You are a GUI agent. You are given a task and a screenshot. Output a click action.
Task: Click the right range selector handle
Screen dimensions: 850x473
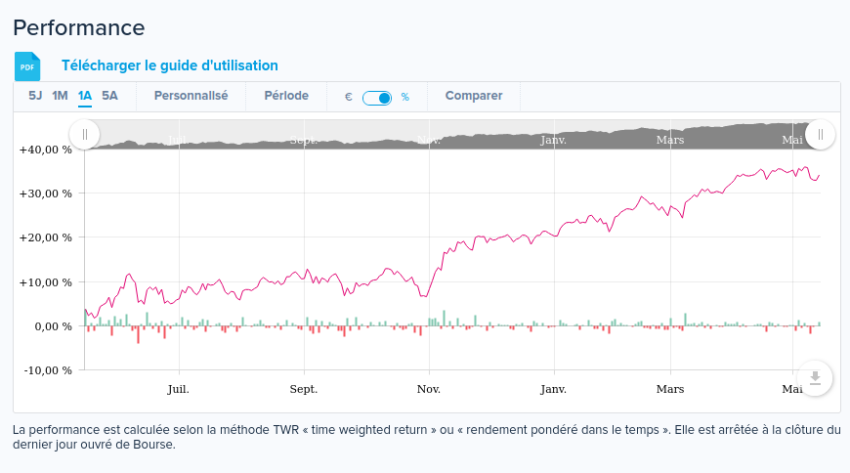point(819,134)
